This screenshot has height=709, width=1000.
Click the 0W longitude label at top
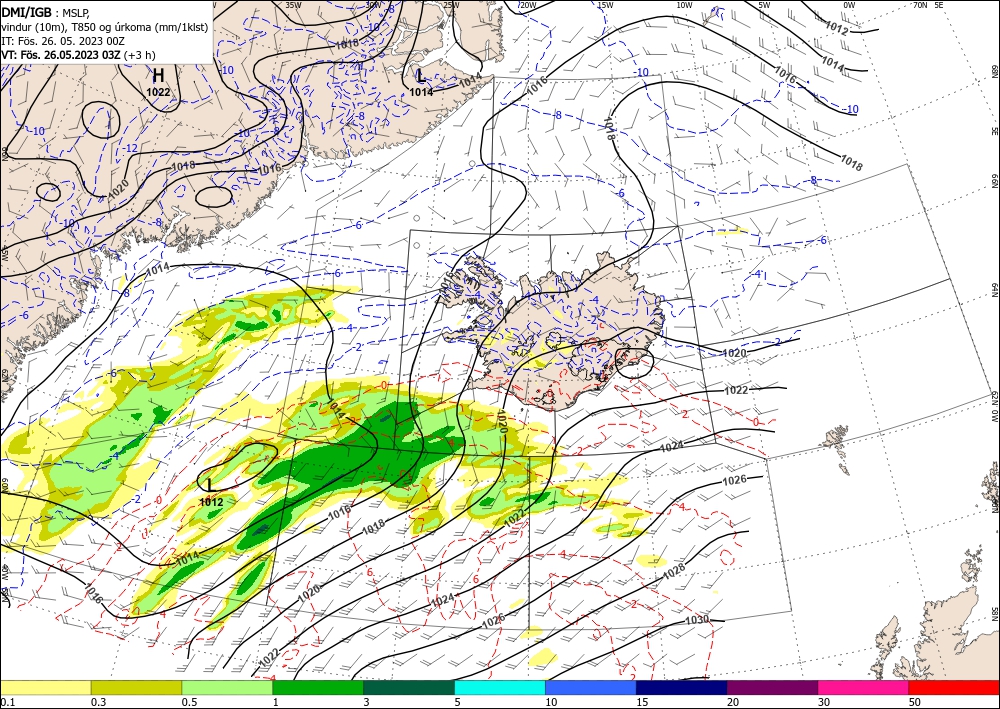[x=849, y=5]
